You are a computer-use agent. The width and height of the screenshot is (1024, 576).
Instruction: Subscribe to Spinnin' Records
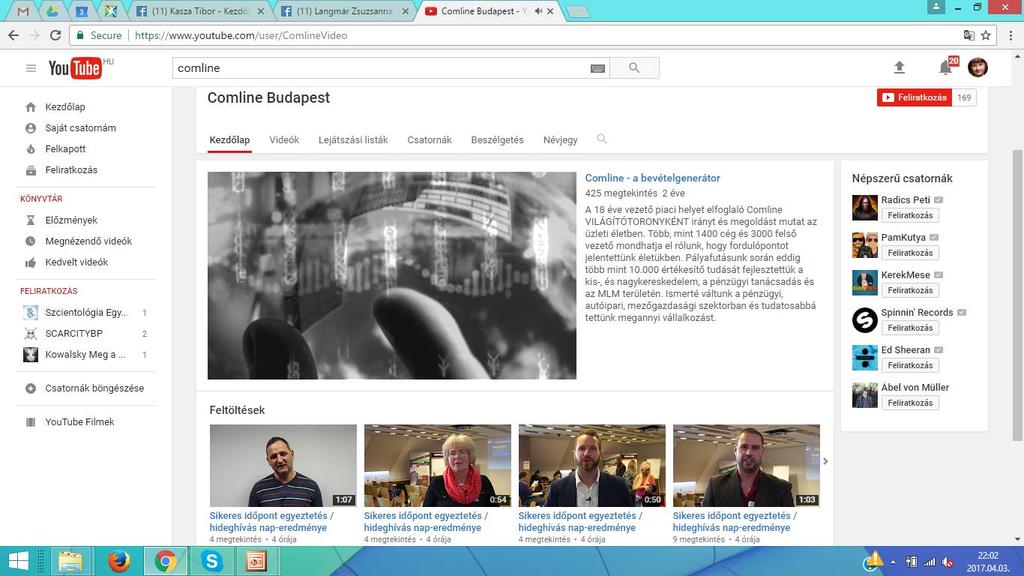coord(910,328)
